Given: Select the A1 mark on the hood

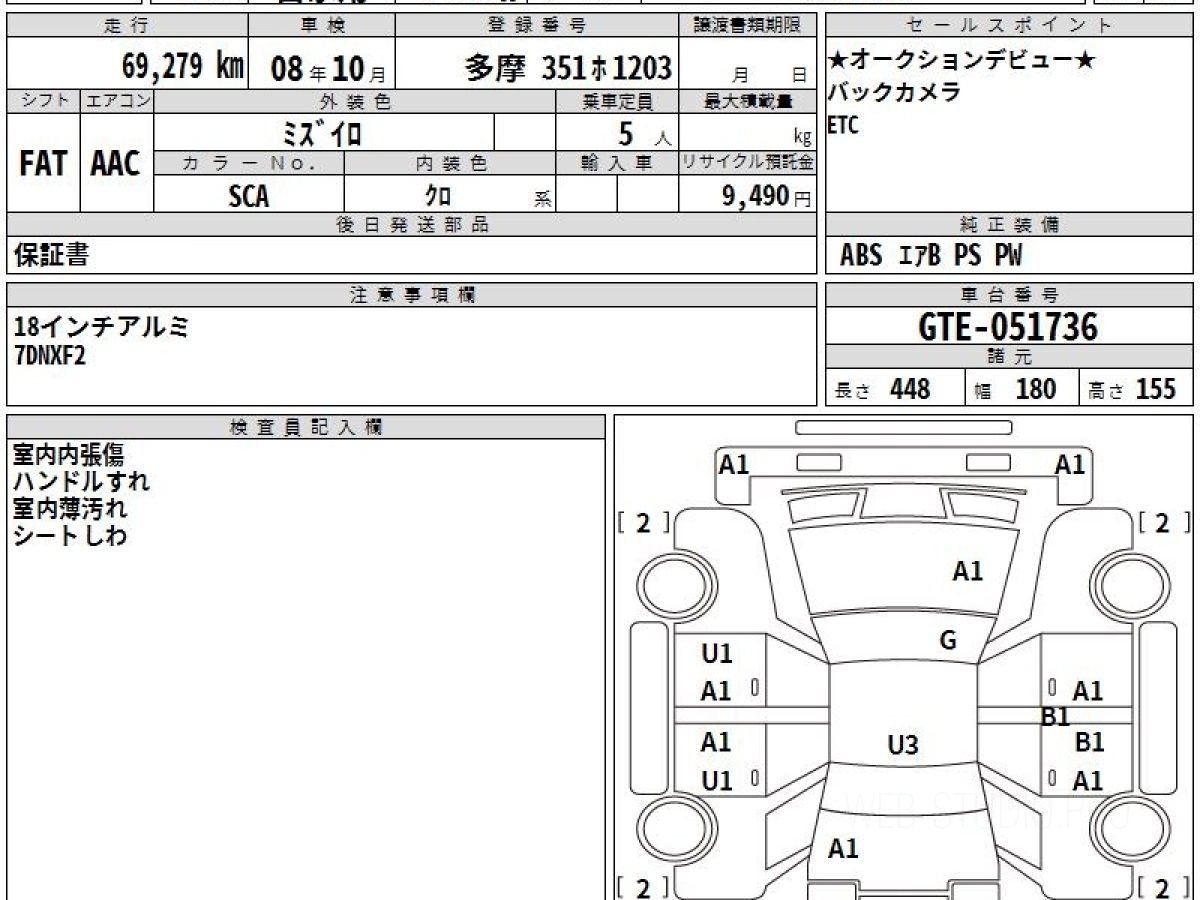Looking at the screenshot, I should click(967, 571).
